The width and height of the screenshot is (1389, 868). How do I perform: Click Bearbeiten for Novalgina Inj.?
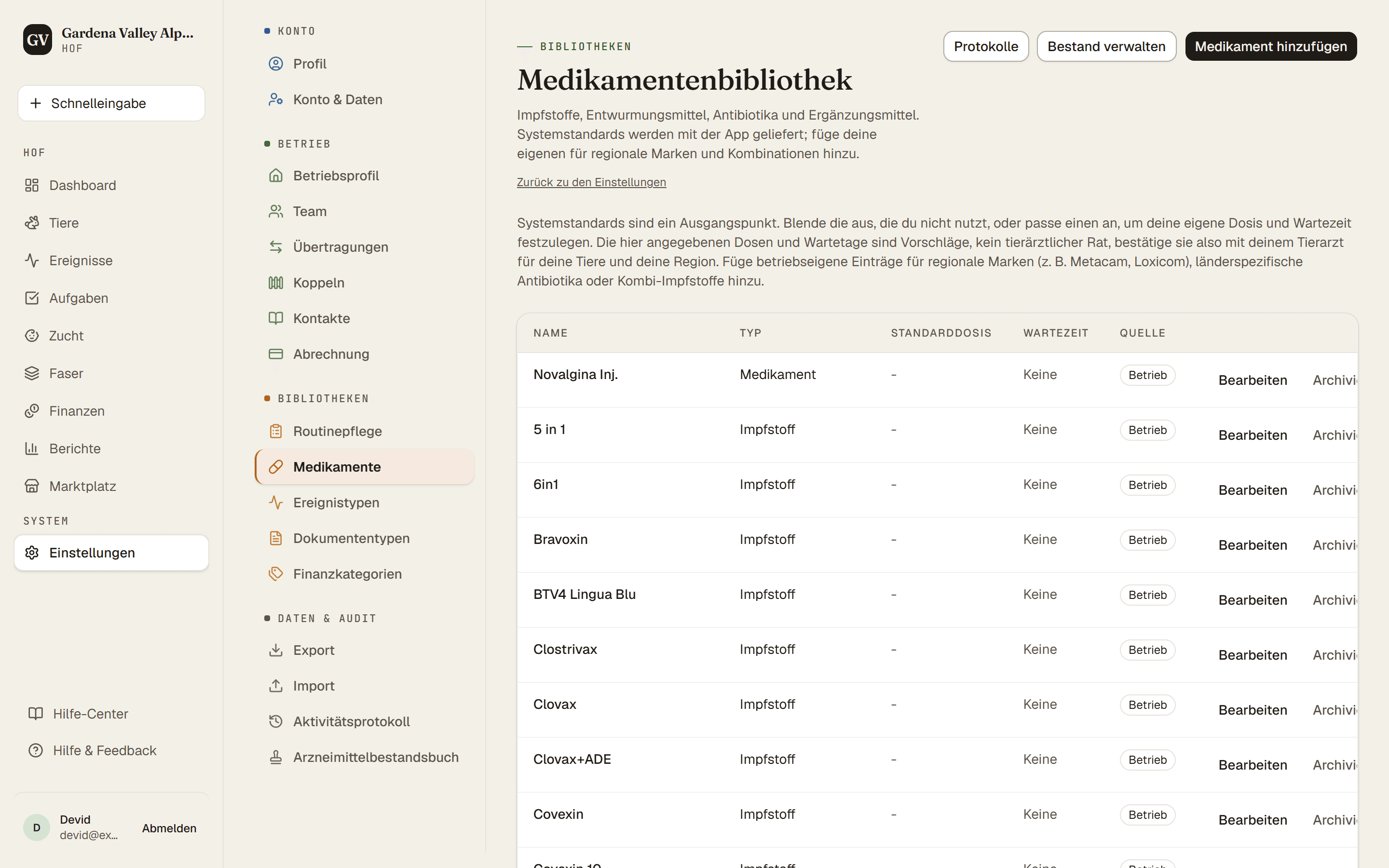(x=1253, y=380)
